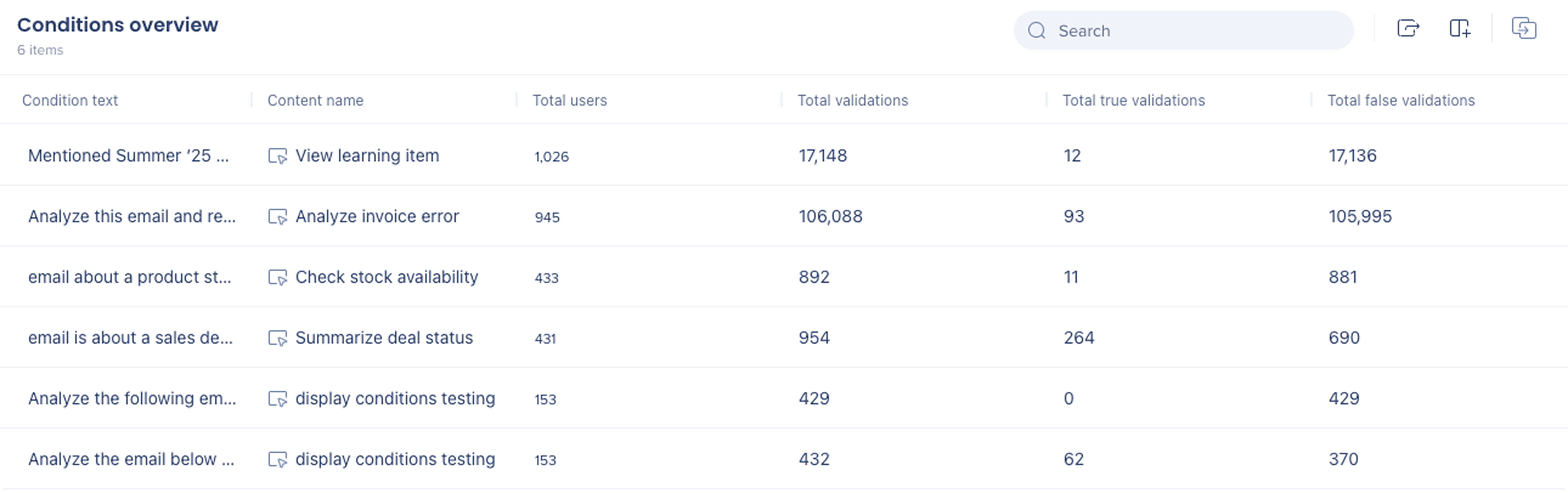Click the export icon beside search

click(1408, 29)
